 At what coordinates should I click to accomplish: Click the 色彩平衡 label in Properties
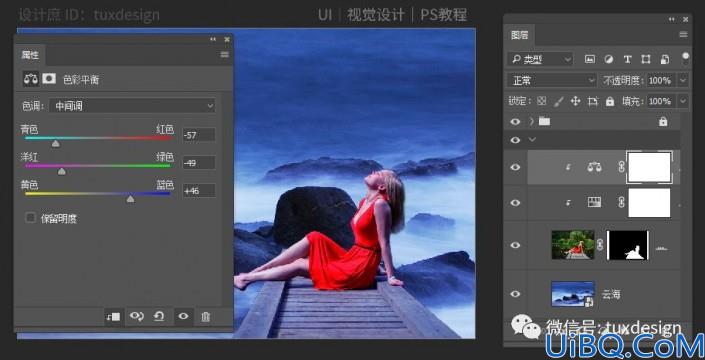81,80
